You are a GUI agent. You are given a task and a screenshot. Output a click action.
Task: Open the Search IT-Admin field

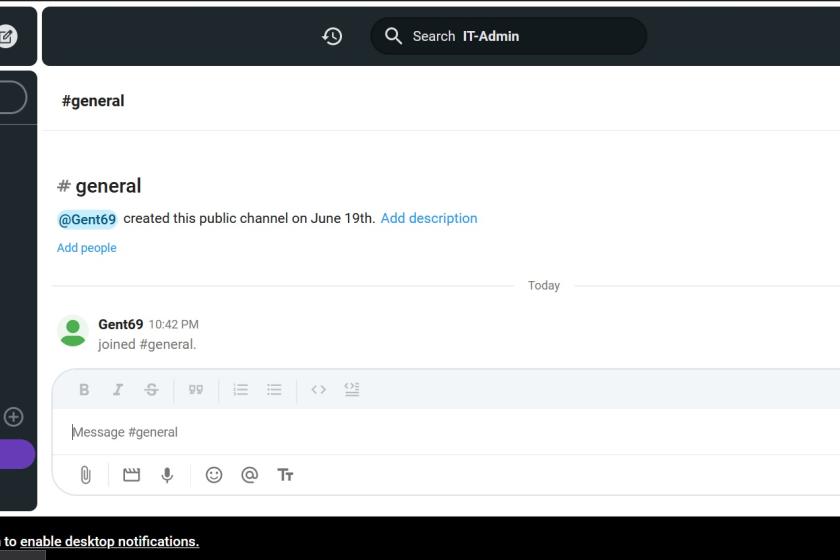(x=508, y=36)
